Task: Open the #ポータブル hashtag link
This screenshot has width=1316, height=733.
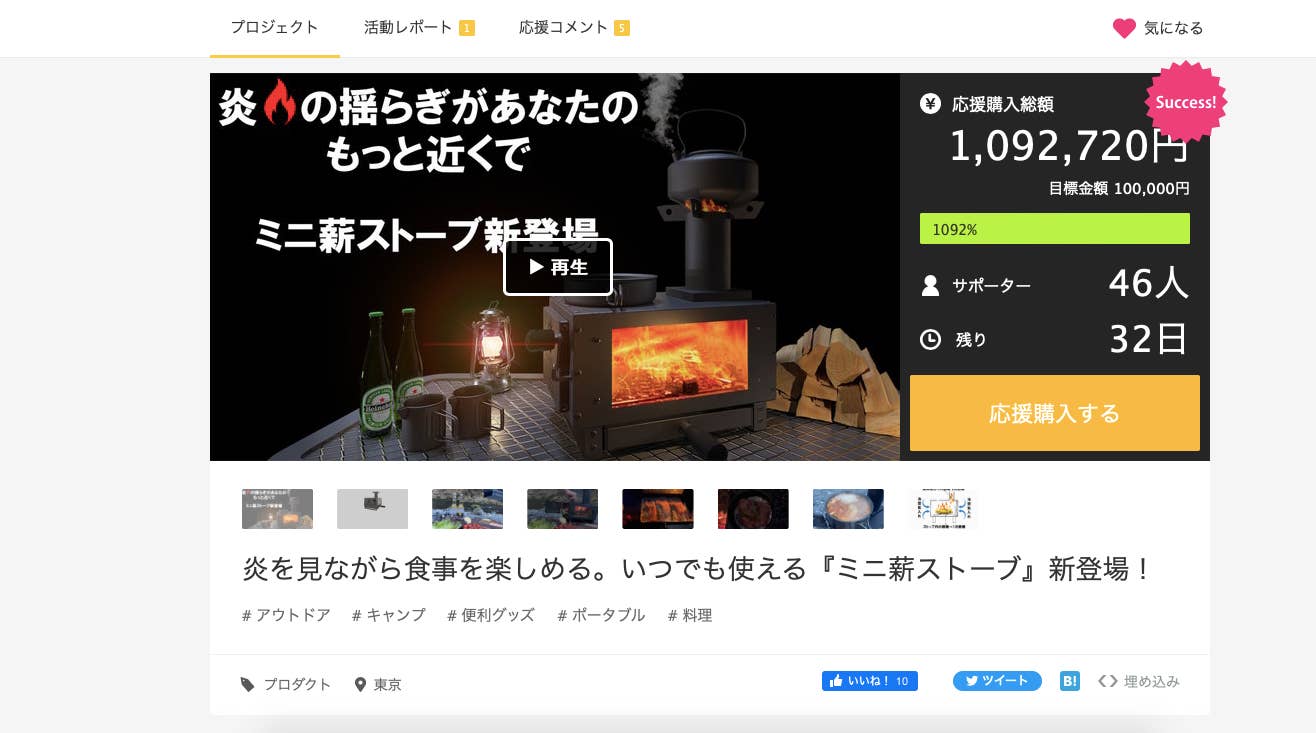Action: [601, 615]
